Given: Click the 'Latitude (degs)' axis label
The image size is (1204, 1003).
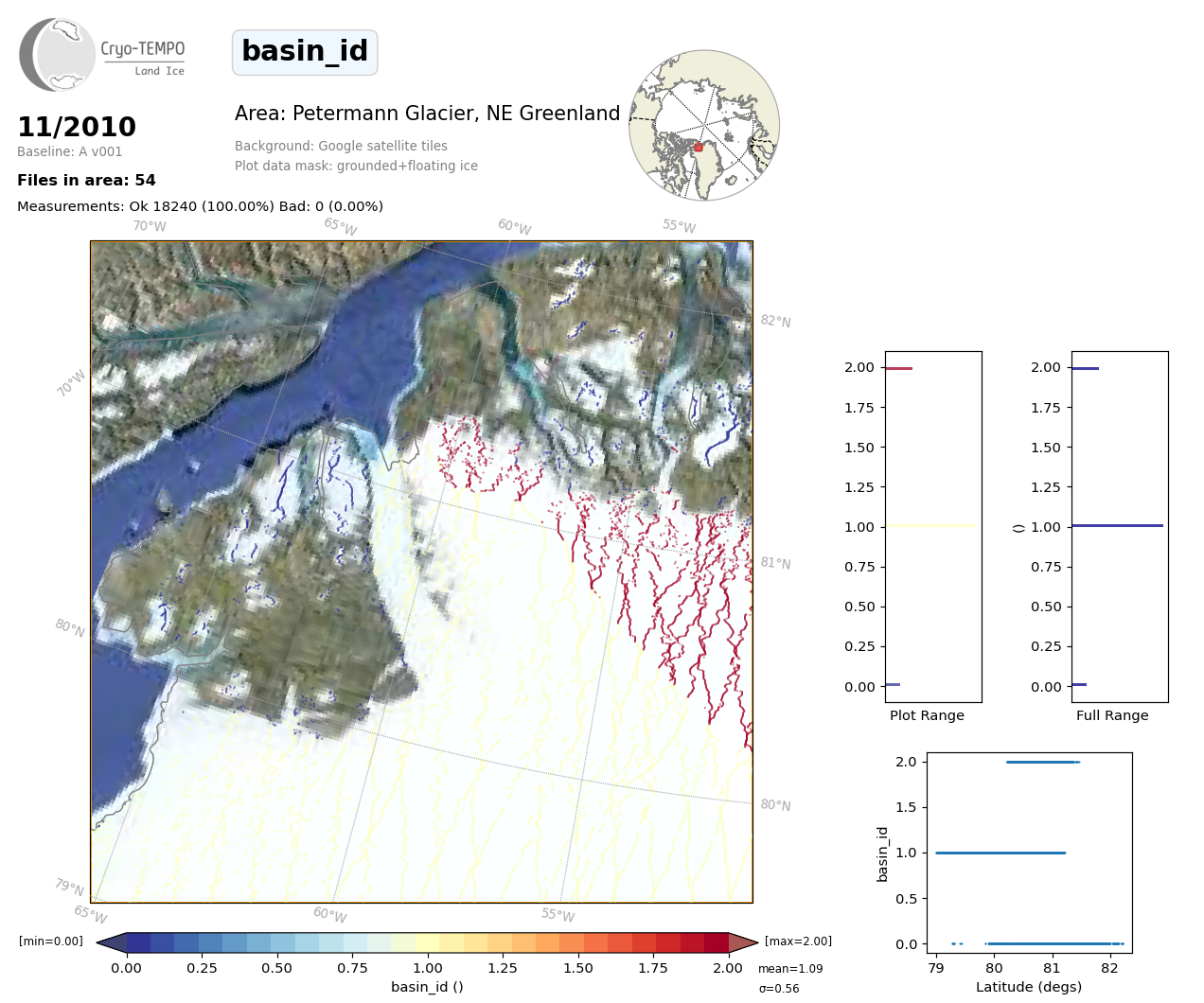Looking at the screenshot, I should click(1029, 987).
